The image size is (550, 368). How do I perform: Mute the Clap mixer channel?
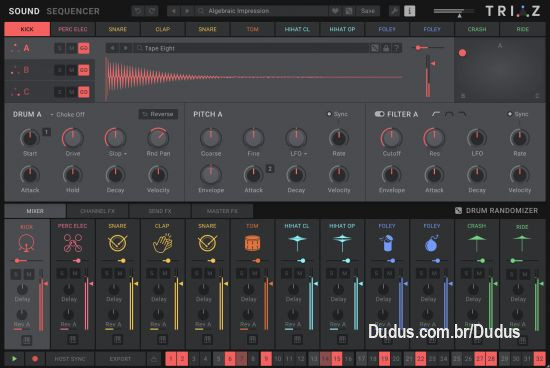[x=165, y=273]
